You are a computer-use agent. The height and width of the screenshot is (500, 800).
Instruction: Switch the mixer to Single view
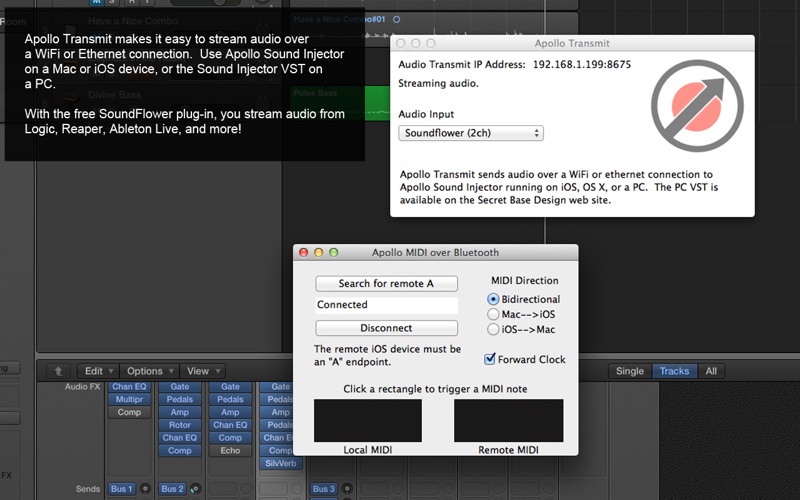pos(630,371)
